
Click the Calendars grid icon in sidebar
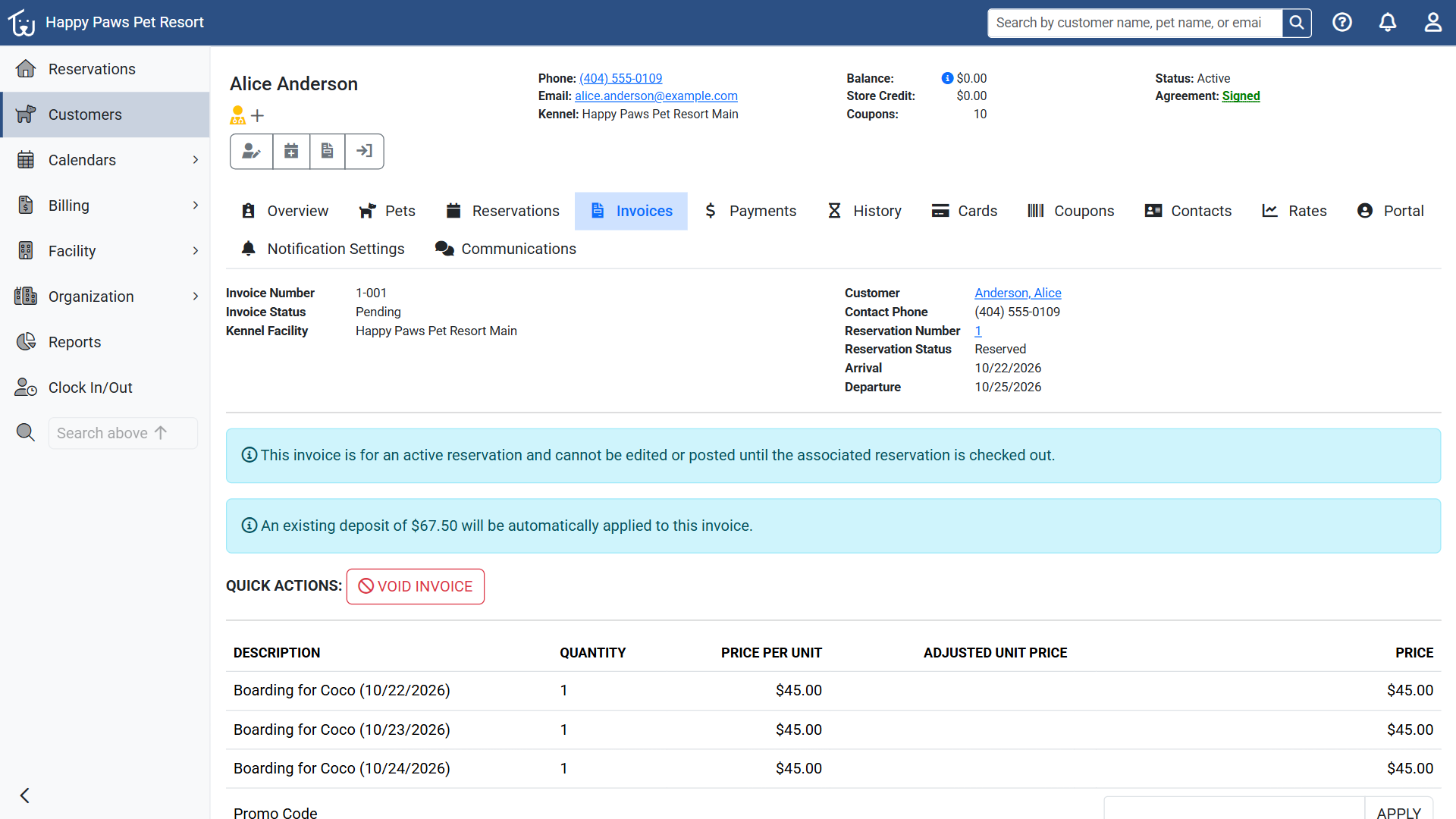click(x=26, y=160)
